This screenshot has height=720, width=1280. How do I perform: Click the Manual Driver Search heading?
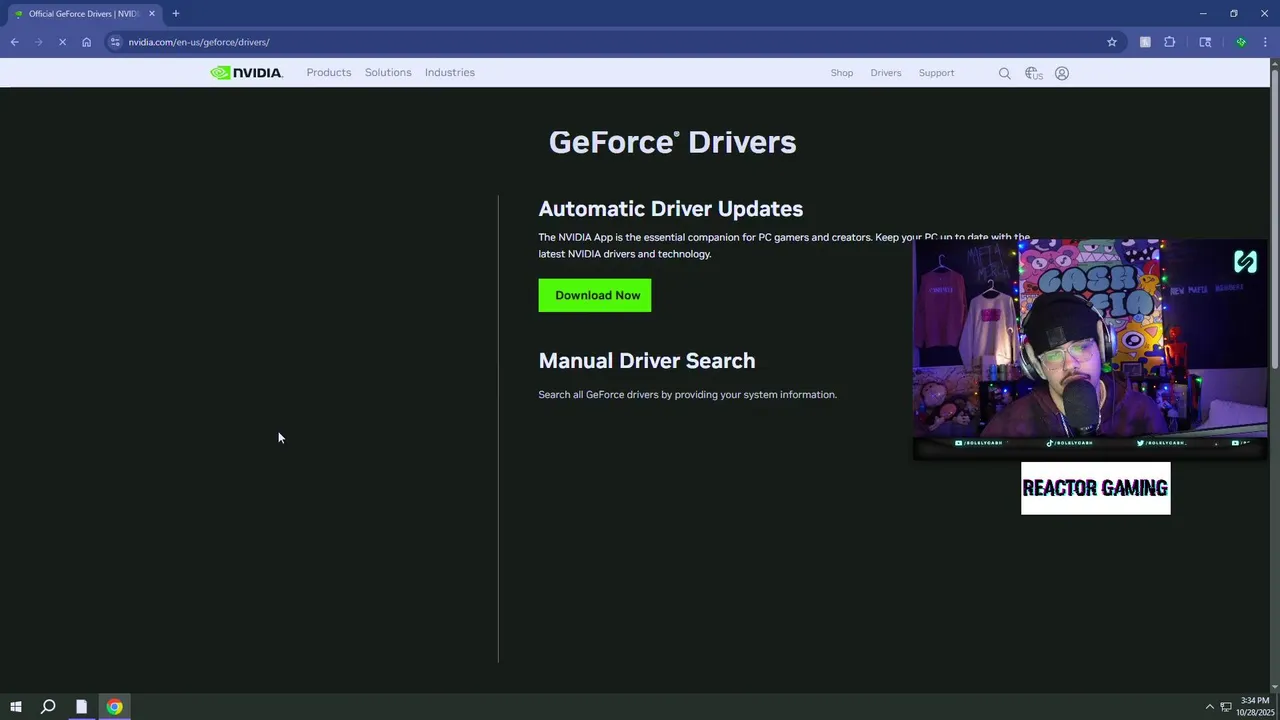click(647, 361)
